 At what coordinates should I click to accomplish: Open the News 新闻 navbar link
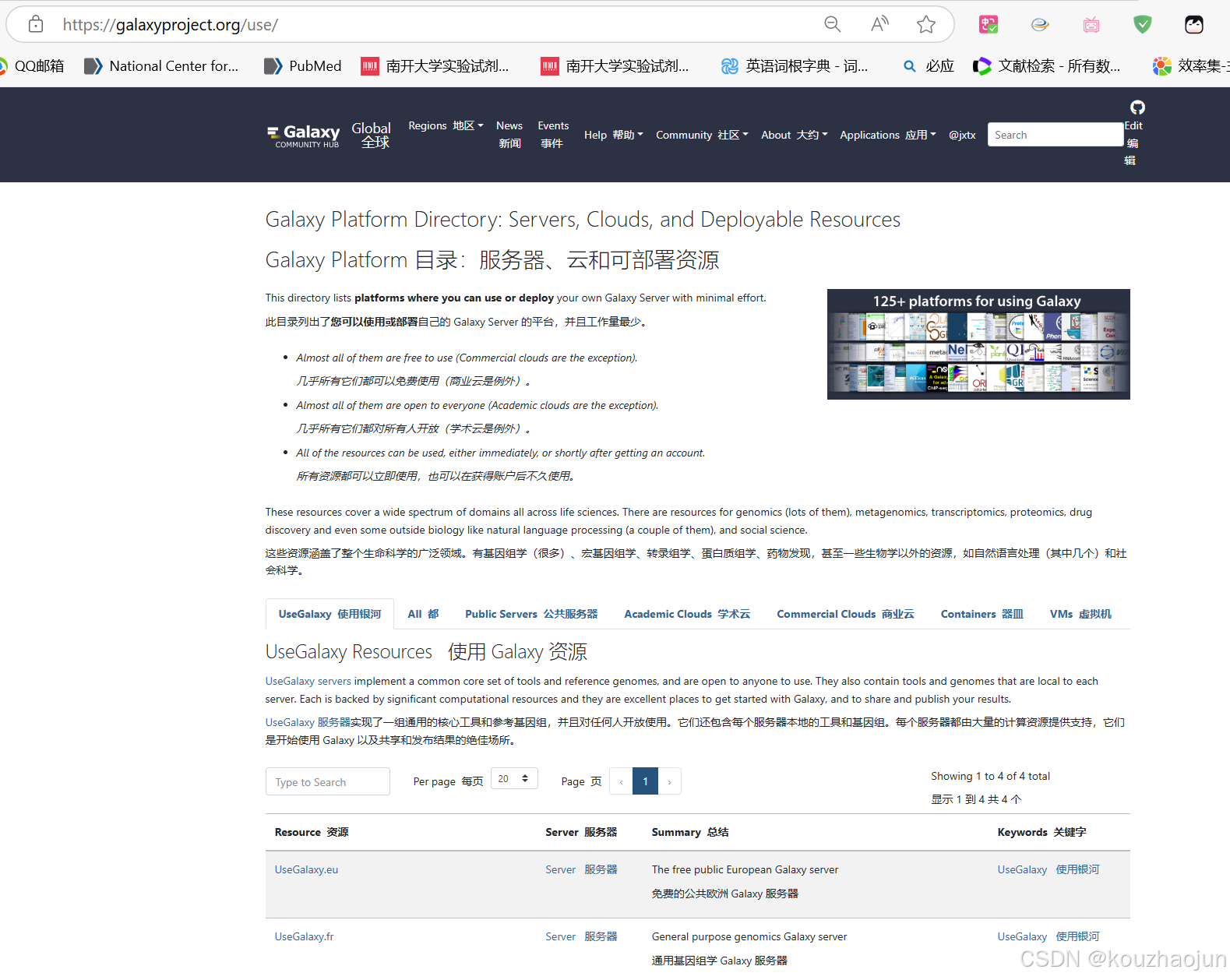(509, 134)
